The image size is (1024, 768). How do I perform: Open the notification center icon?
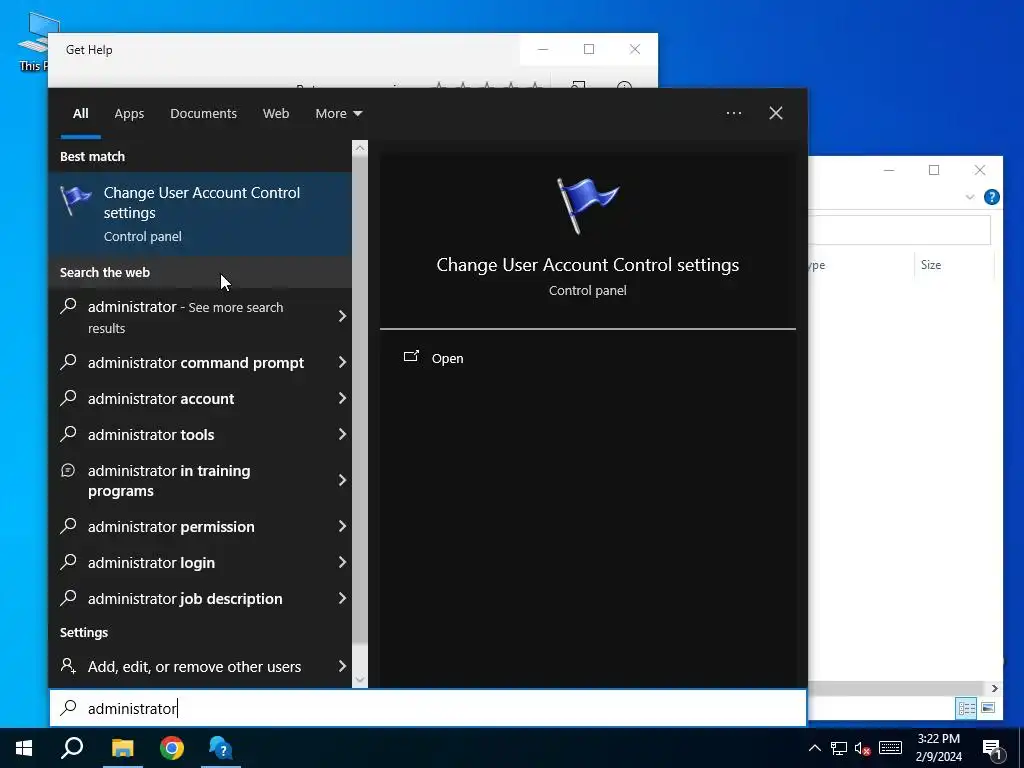coord(993,749)
